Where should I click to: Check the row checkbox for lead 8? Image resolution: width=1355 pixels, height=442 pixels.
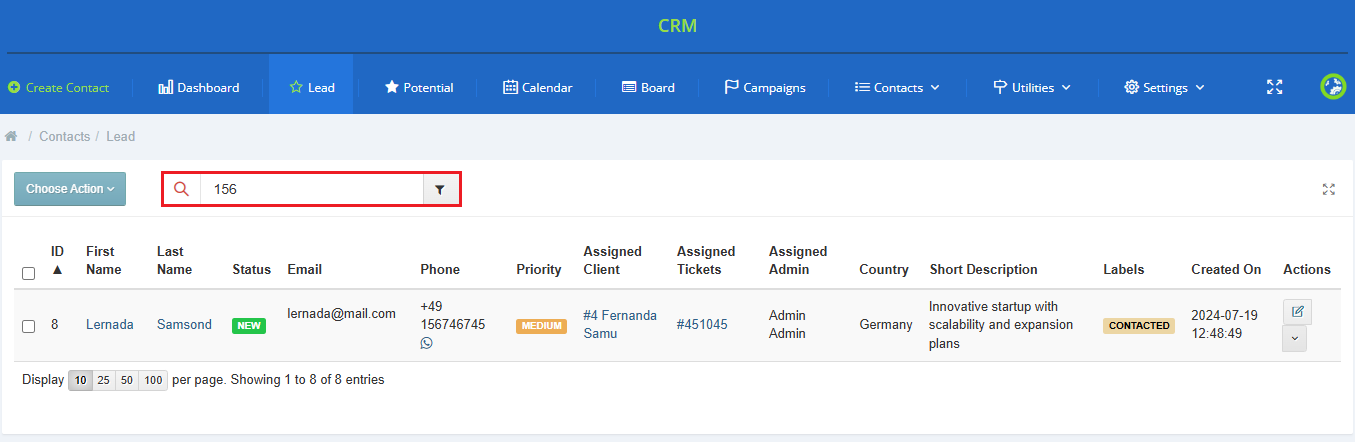(x=29, y=326)
